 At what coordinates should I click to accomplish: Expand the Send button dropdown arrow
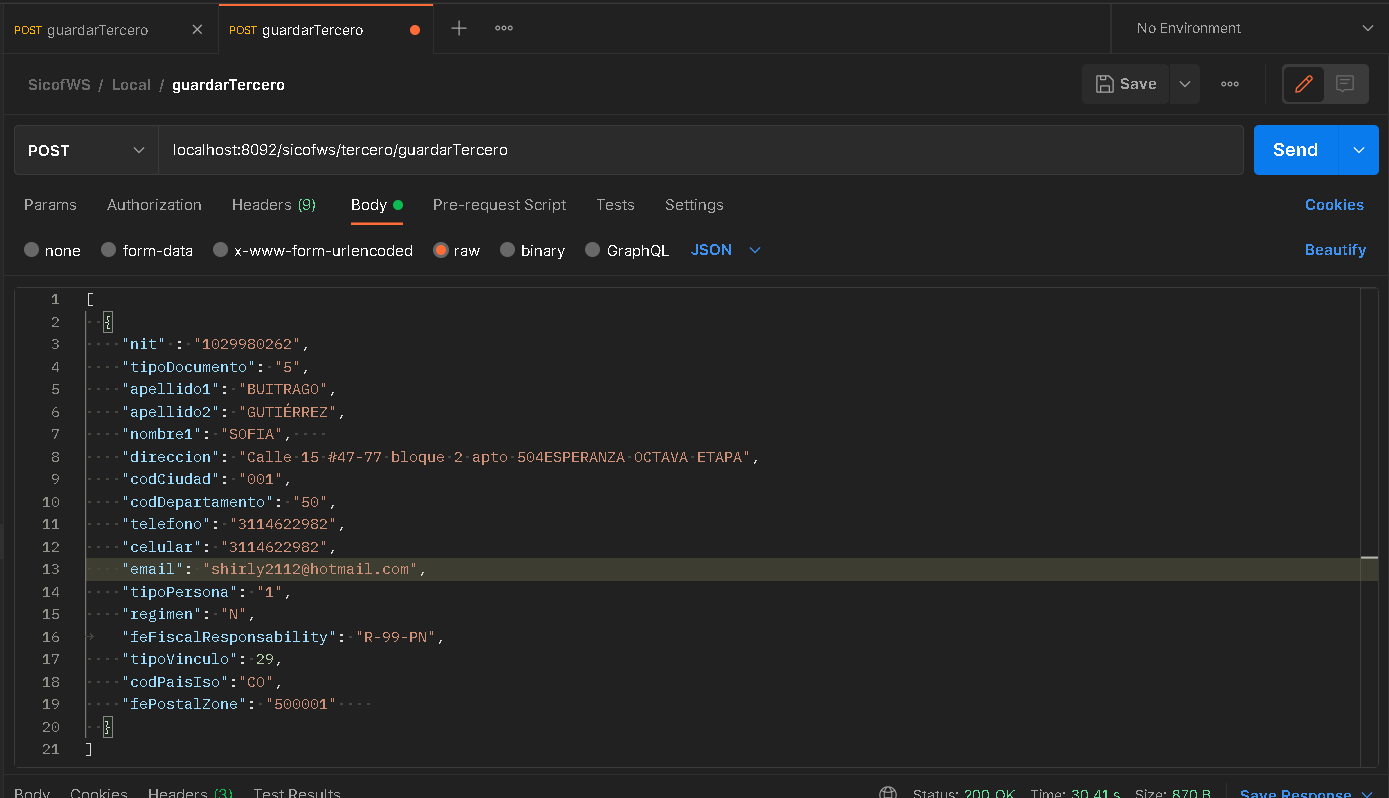pyautogui.click(x=1358, y=150)
